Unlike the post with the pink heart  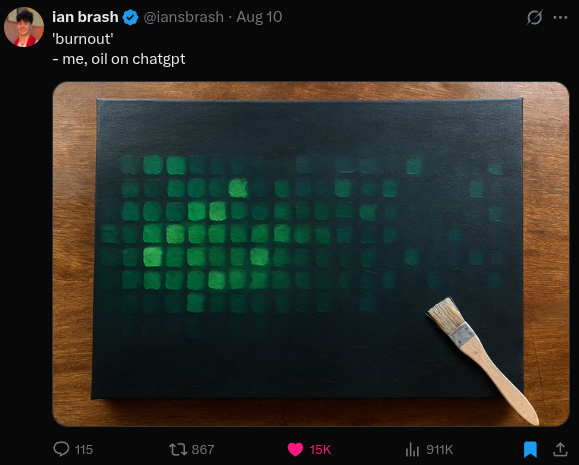(x=295, y=449)
